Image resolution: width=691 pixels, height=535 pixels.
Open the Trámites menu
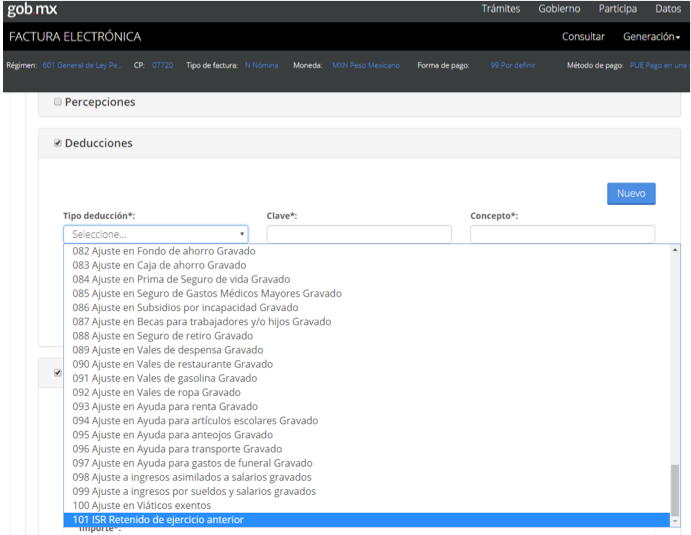pyautogui.click(x=501, y=9)
